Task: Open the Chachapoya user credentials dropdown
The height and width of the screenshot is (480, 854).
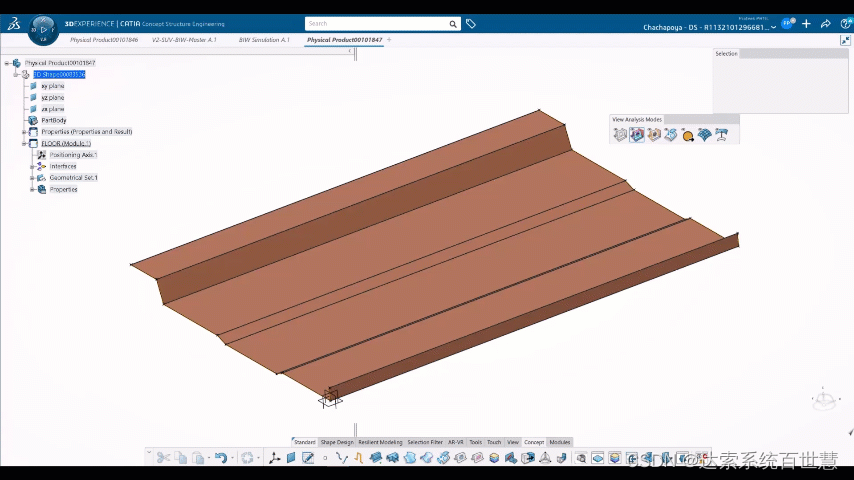Action: coord(773,28)
